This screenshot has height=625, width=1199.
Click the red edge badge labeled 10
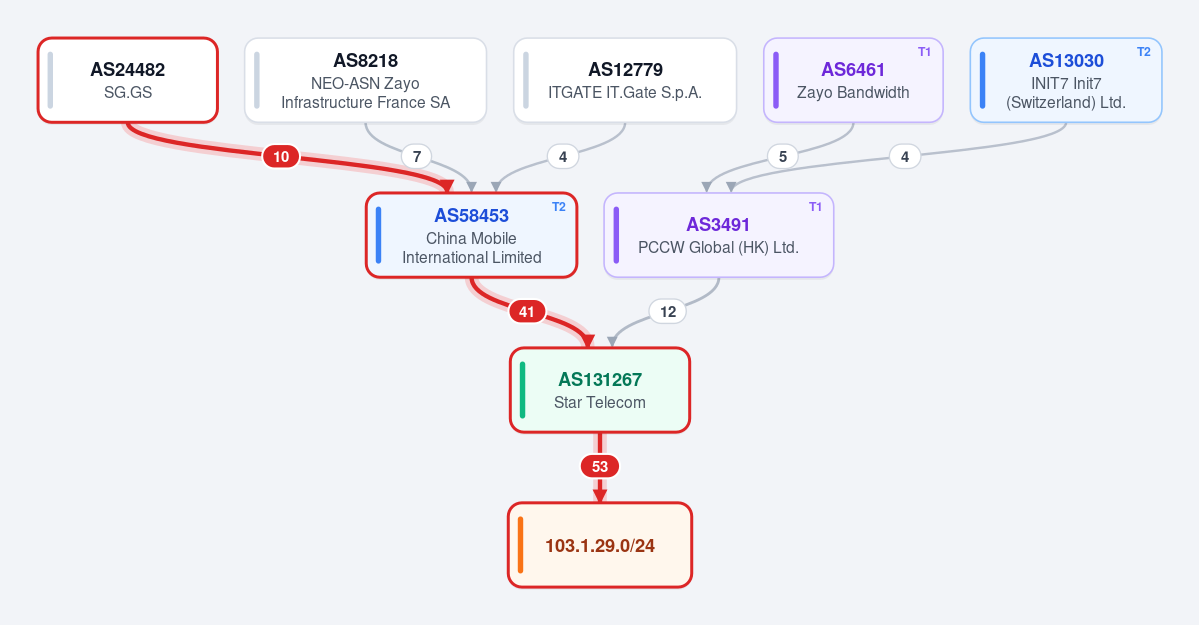click(x=281, y=157)
